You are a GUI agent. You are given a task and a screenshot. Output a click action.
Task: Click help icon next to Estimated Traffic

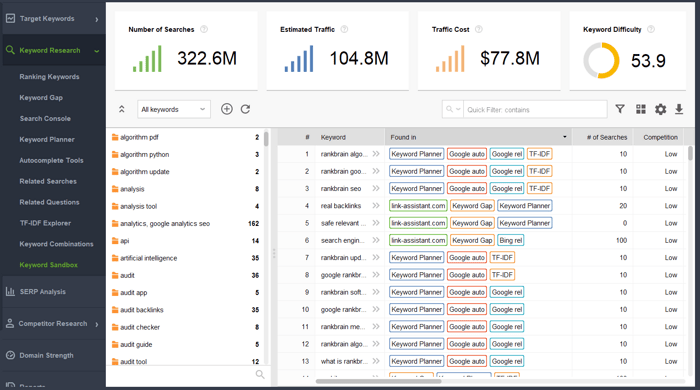point(344,29)
